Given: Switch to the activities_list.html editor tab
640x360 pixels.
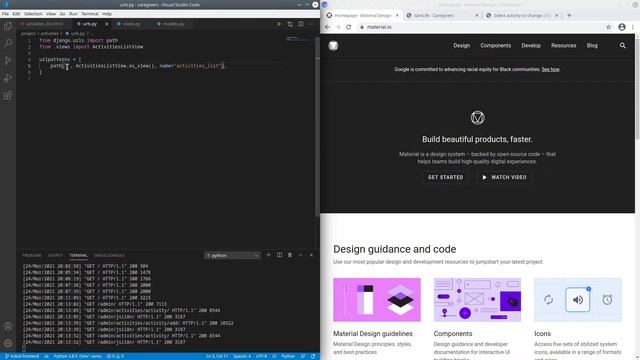Looking at the screenshot, I should 44,24.
